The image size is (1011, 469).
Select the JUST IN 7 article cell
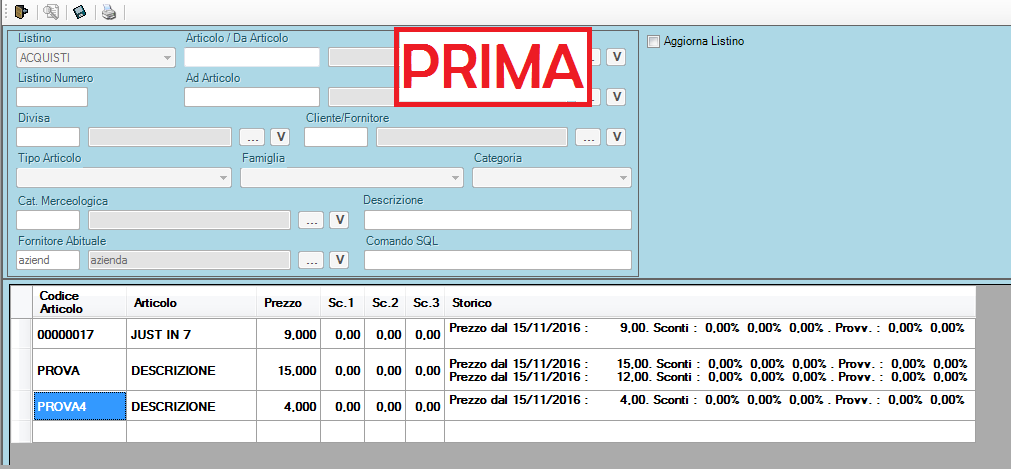pyautogui.click(x=191, y=334)
